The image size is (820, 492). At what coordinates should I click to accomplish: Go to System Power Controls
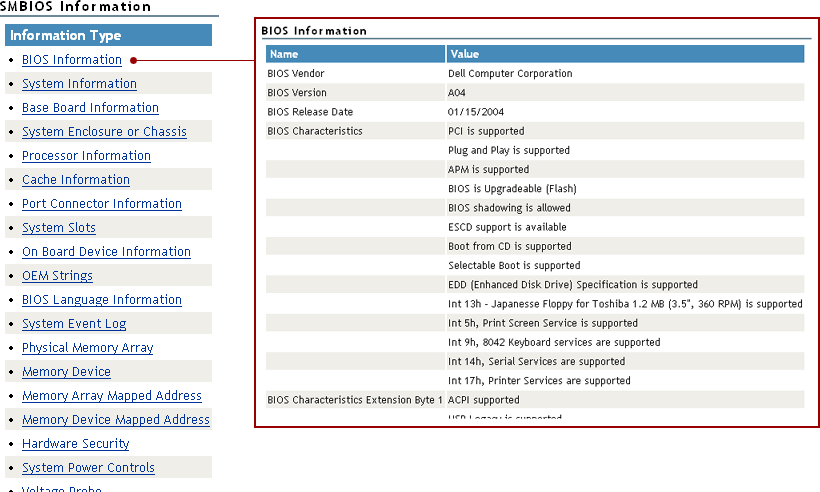[88, 468]
